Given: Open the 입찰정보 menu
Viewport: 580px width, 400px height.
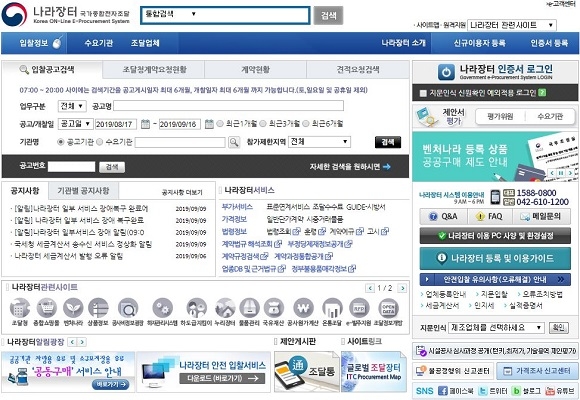Looking at the screenshot, I should [34, 43].
